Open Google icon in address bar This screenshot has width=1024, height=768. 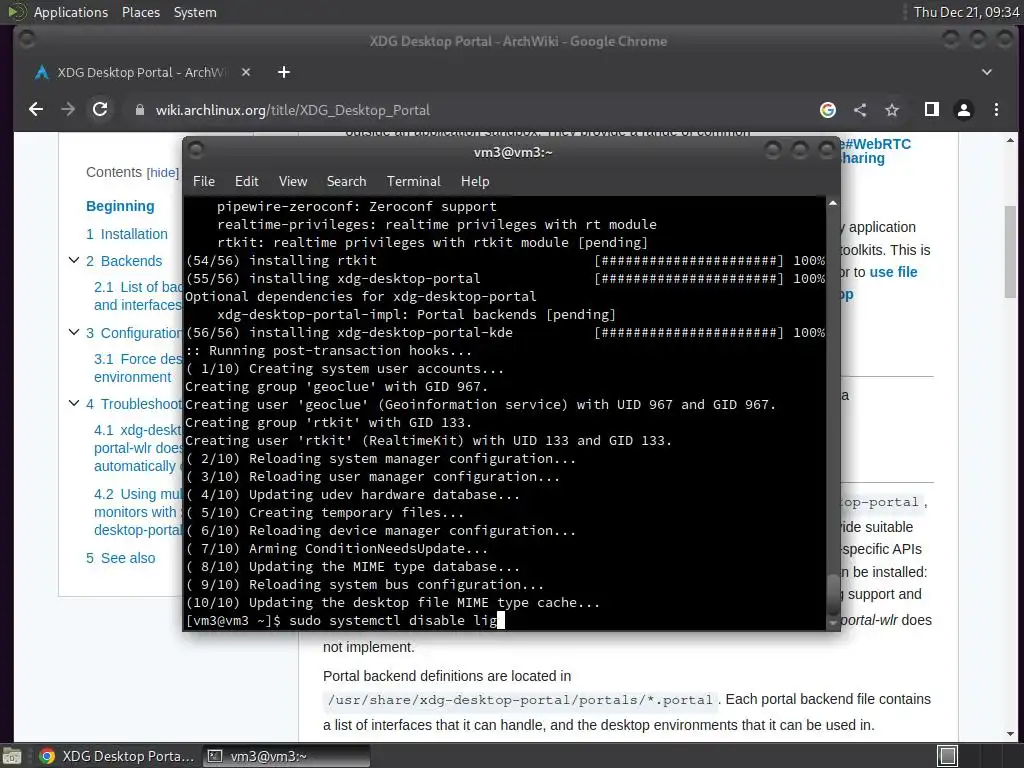827,110
